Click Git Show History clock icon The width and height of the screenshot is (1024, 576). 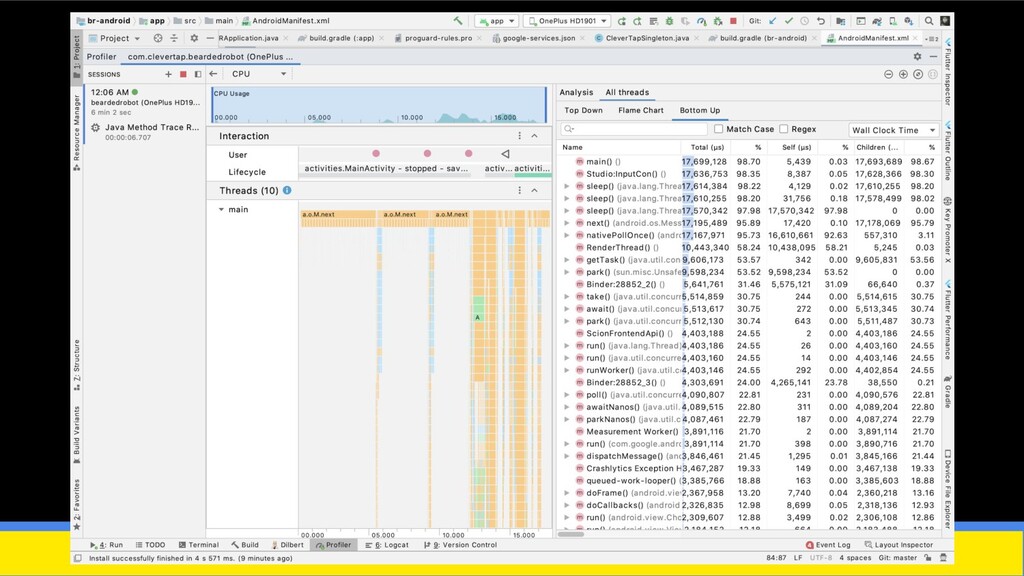tap(805, 21)
